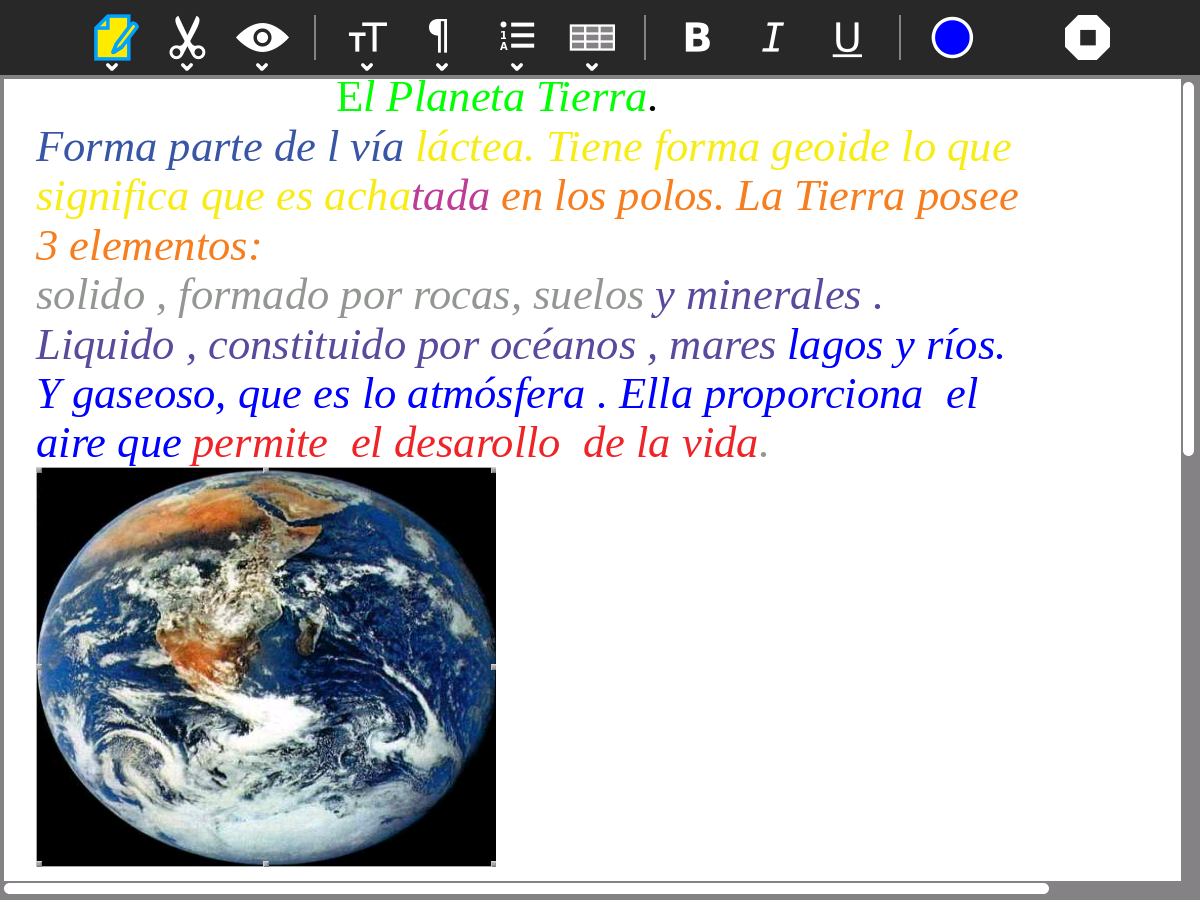Click the word "océanos"
Screen dimensions: 1200x900
(563, 345)
